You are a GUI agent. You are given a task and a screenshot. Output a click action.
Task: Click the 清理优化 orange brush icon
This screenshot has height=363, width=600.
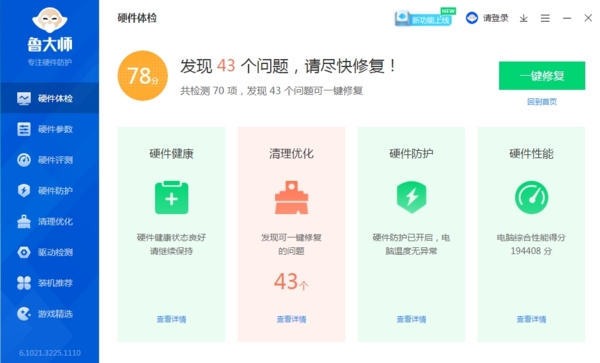point(292,197)
